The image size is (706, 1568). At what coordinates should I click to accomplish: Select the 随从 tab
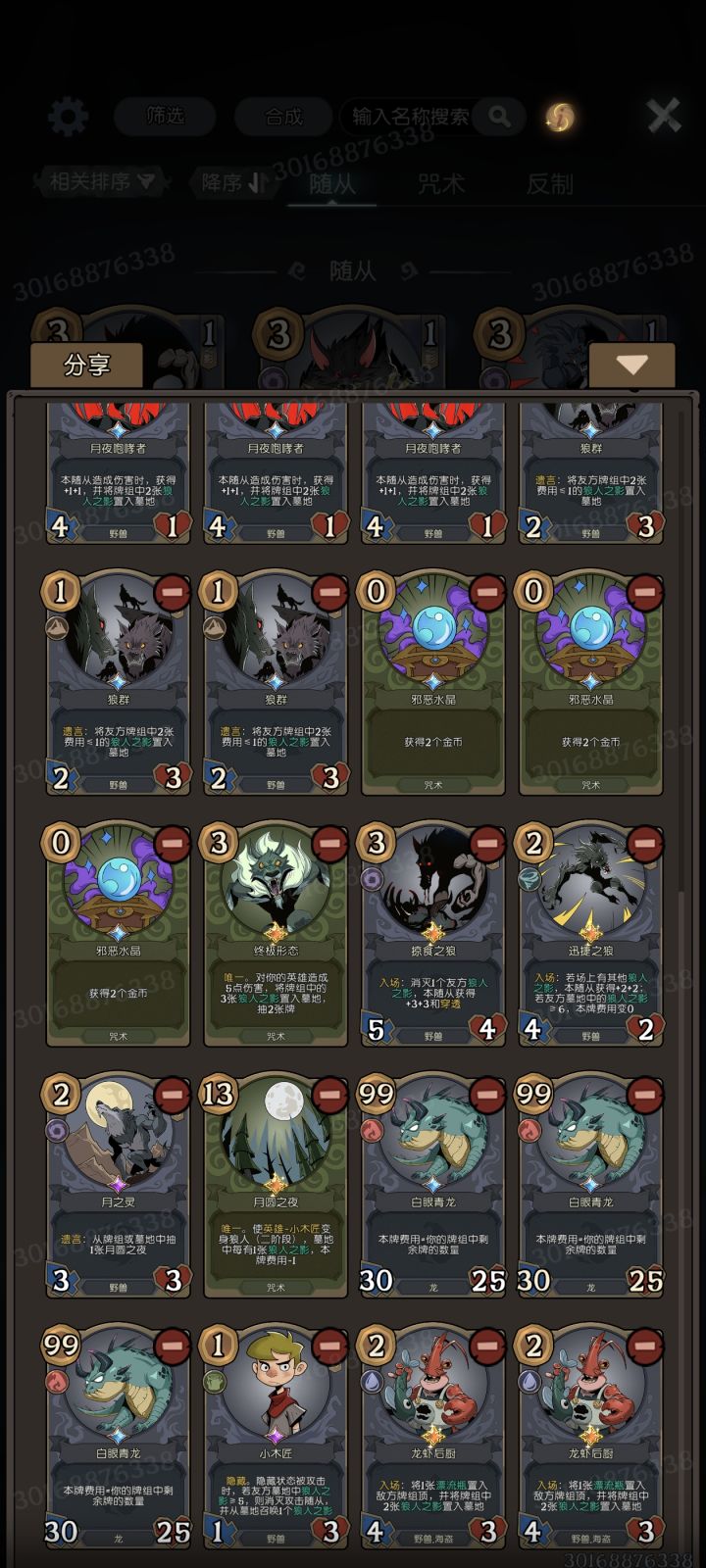point(332,183)
